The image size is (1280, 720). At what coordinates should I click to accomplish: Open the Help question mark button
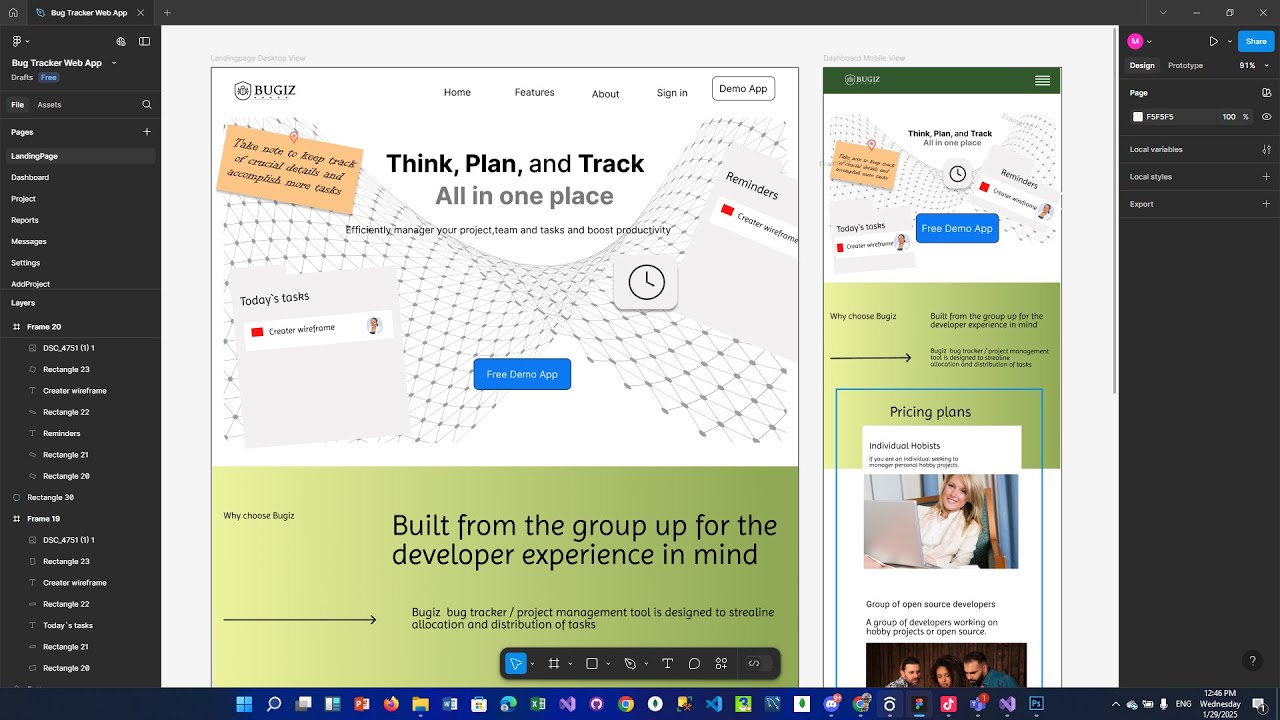point(1252,661)
